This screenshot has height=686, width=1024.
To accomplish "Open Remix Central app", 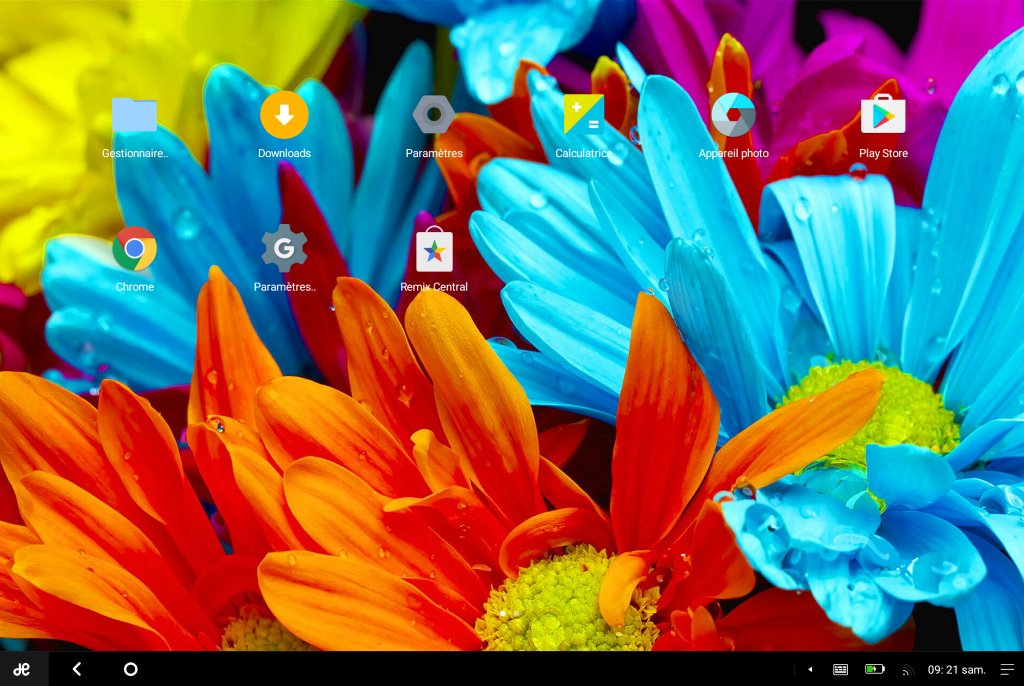I will click(x=434, y=250).
